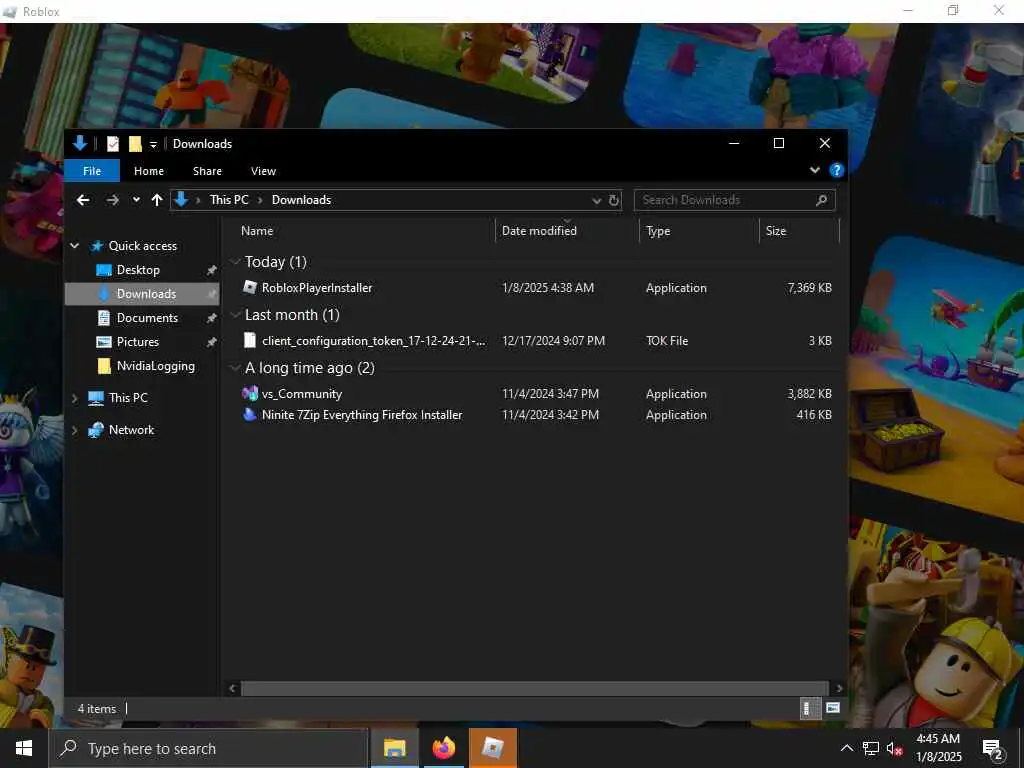Open Desktop in the navigation pane

coord(138,270)
